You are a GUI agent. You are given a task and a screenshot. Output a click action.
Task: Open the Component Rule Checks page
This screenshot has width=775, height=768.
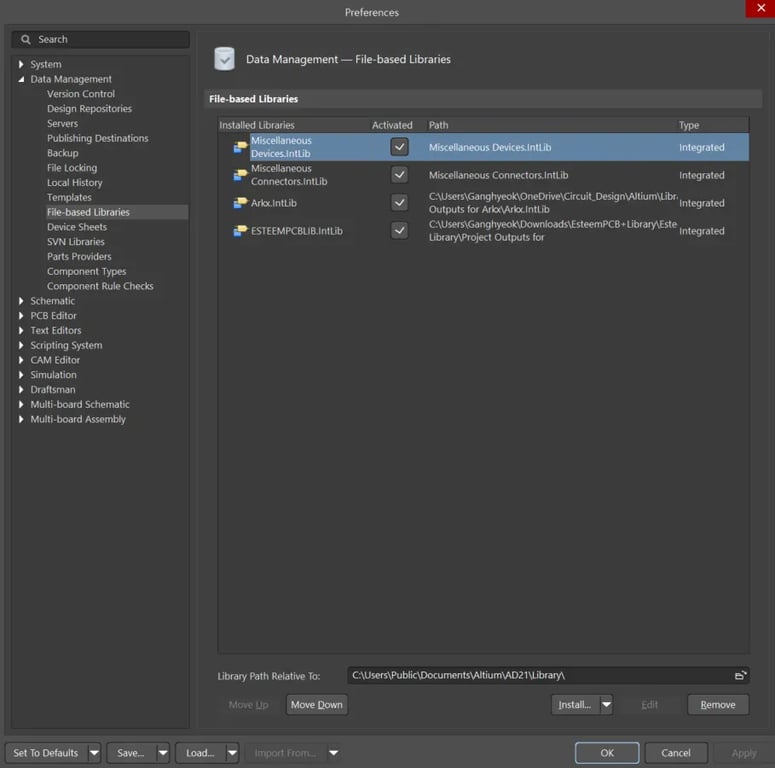(x=100, y=287)
